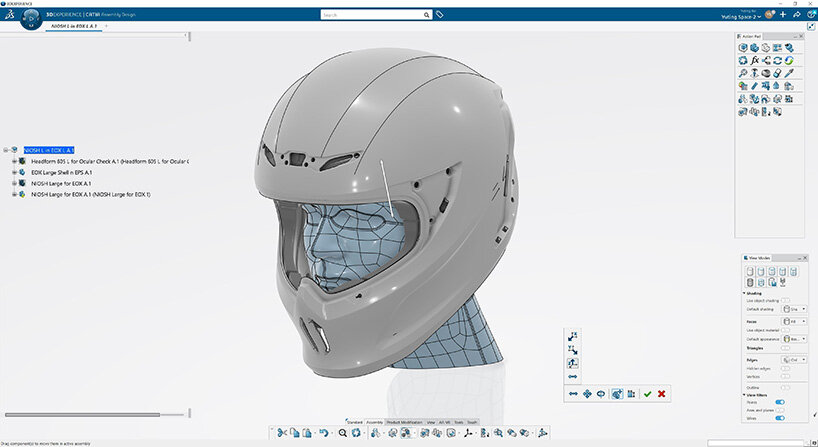Switch to the Product Modification toolbar tab
The height and width of the screenshot is (447, 818).
(x=405, y=422)
